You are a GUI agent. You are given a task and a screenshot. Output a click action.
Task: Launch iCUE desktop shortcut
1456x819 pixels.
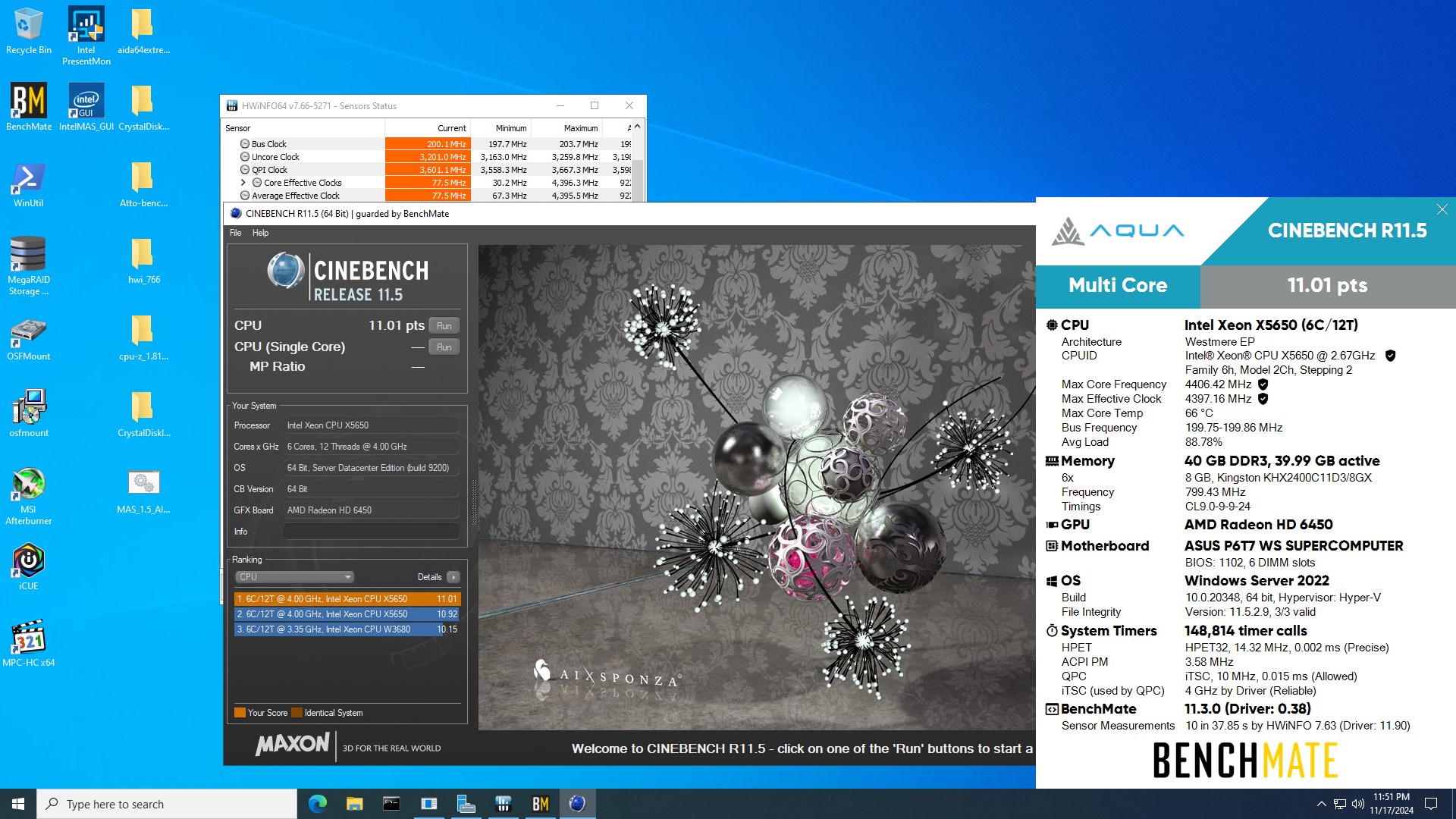pos(28,567)
